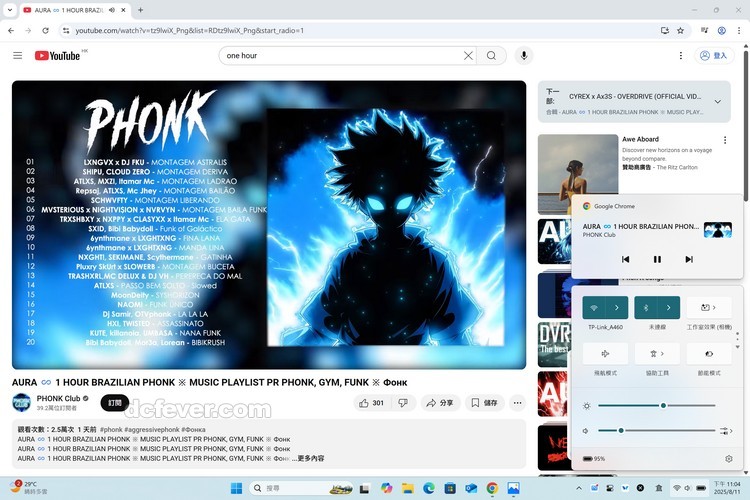
Task: Open the PHONK Club channel avatar
Action: [22, 402]
